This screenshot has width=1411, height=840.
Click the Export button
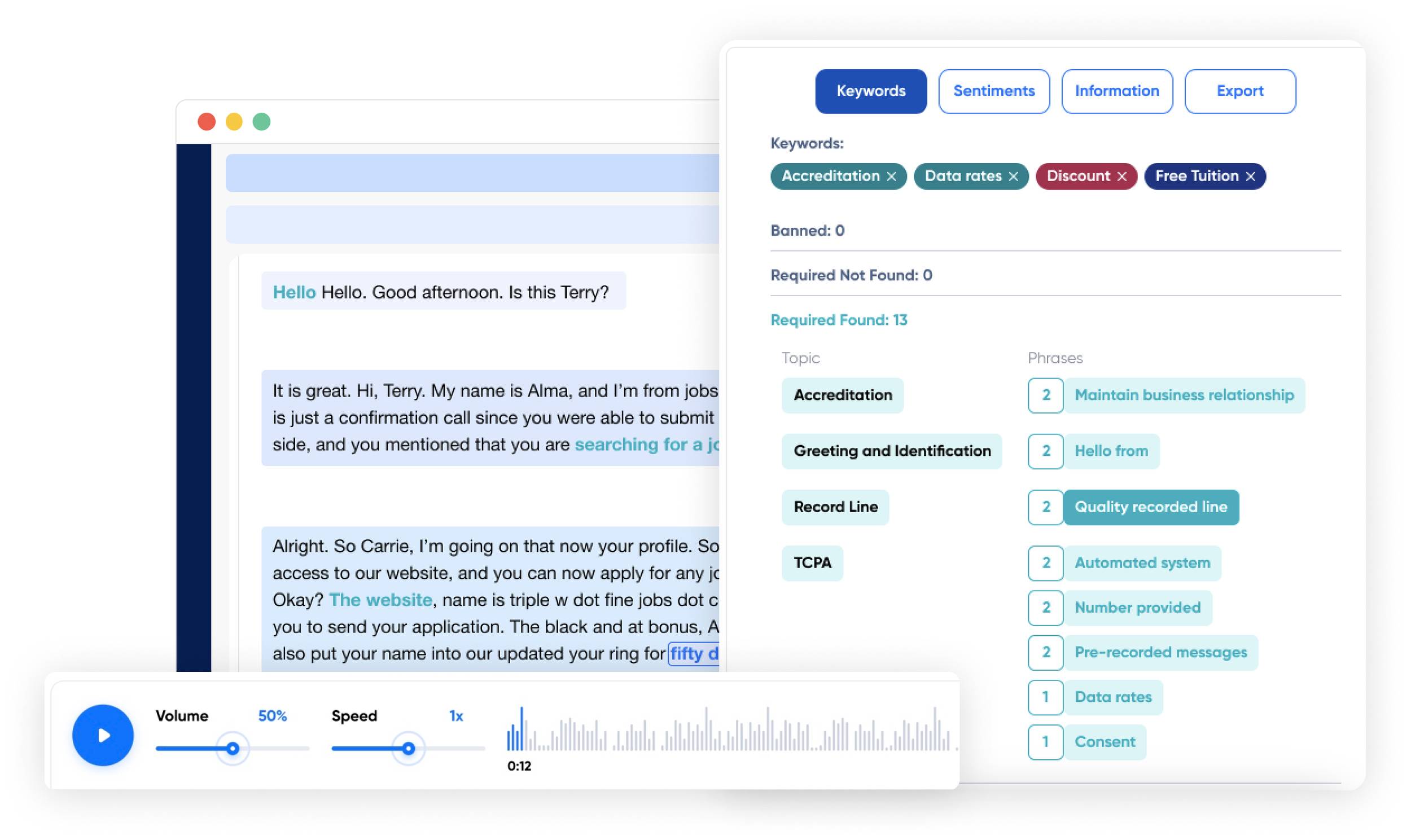[1240, 91]
